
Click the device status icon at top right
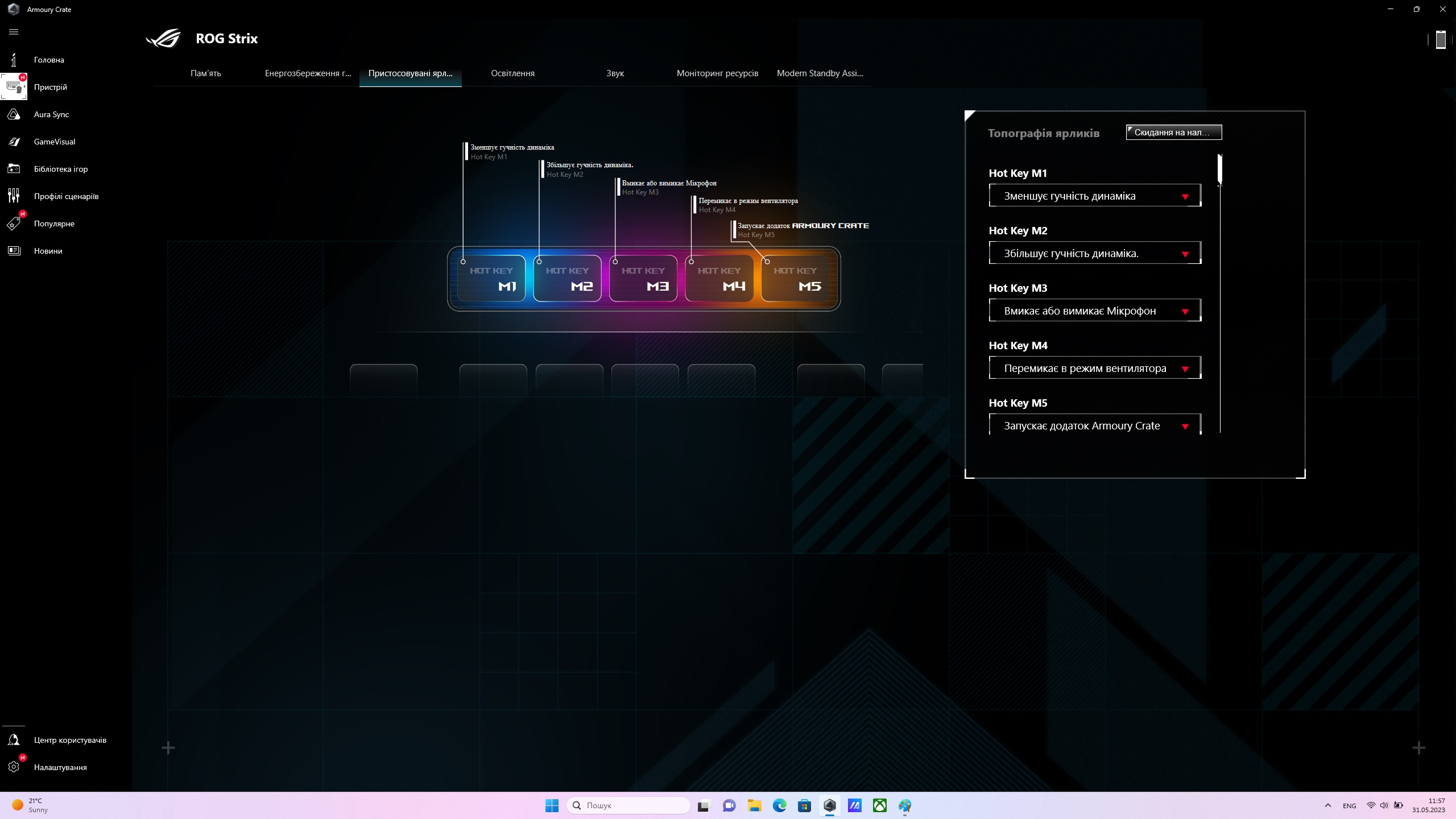click(1441, 39)
